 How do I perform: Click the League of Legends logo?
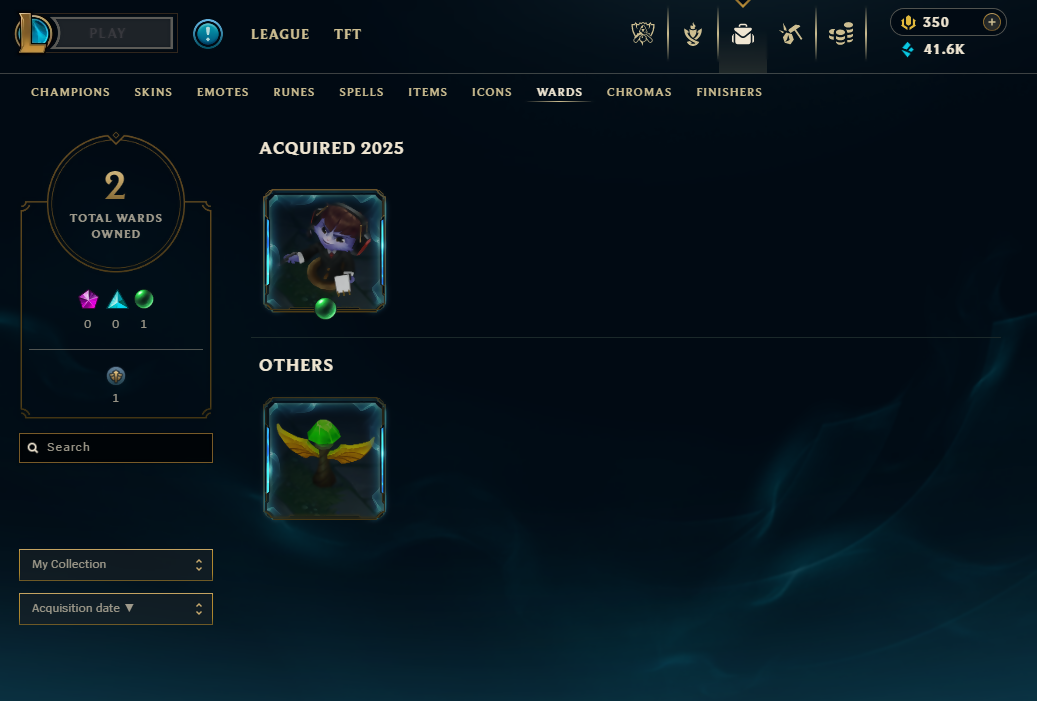[x=32, y=33]
